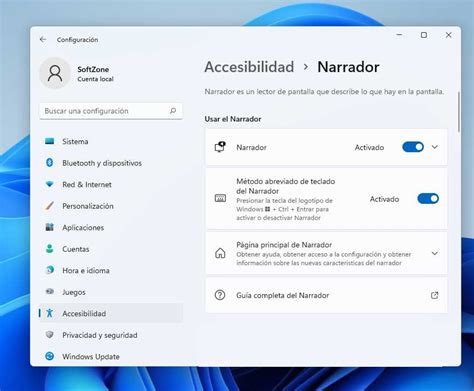
Task: Open Sistema settings section
Action: pos(111,141)
